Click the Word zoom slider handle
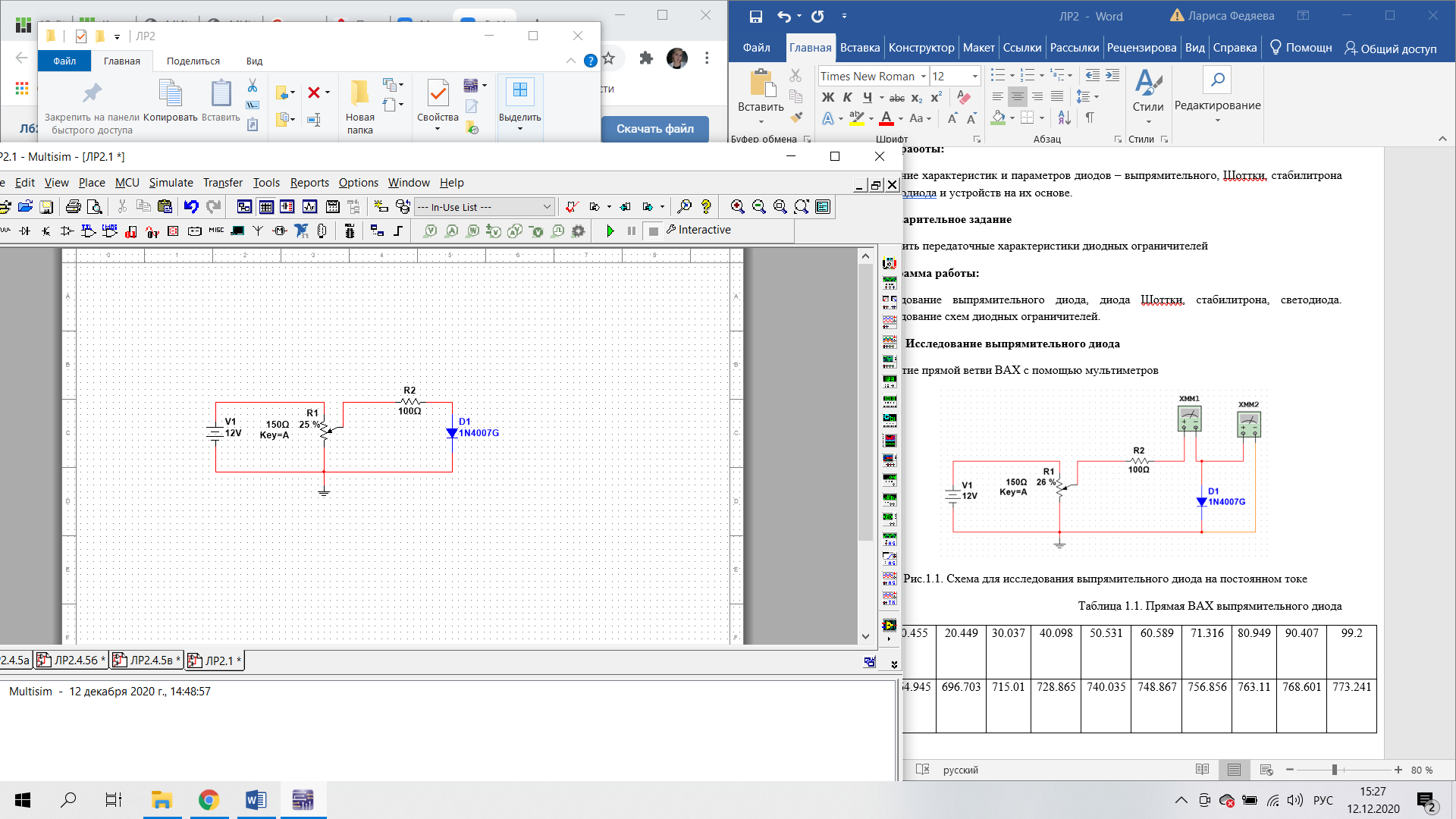Image resolution: width=1456 pixels, height=819 pixels. coord(1334,770)
